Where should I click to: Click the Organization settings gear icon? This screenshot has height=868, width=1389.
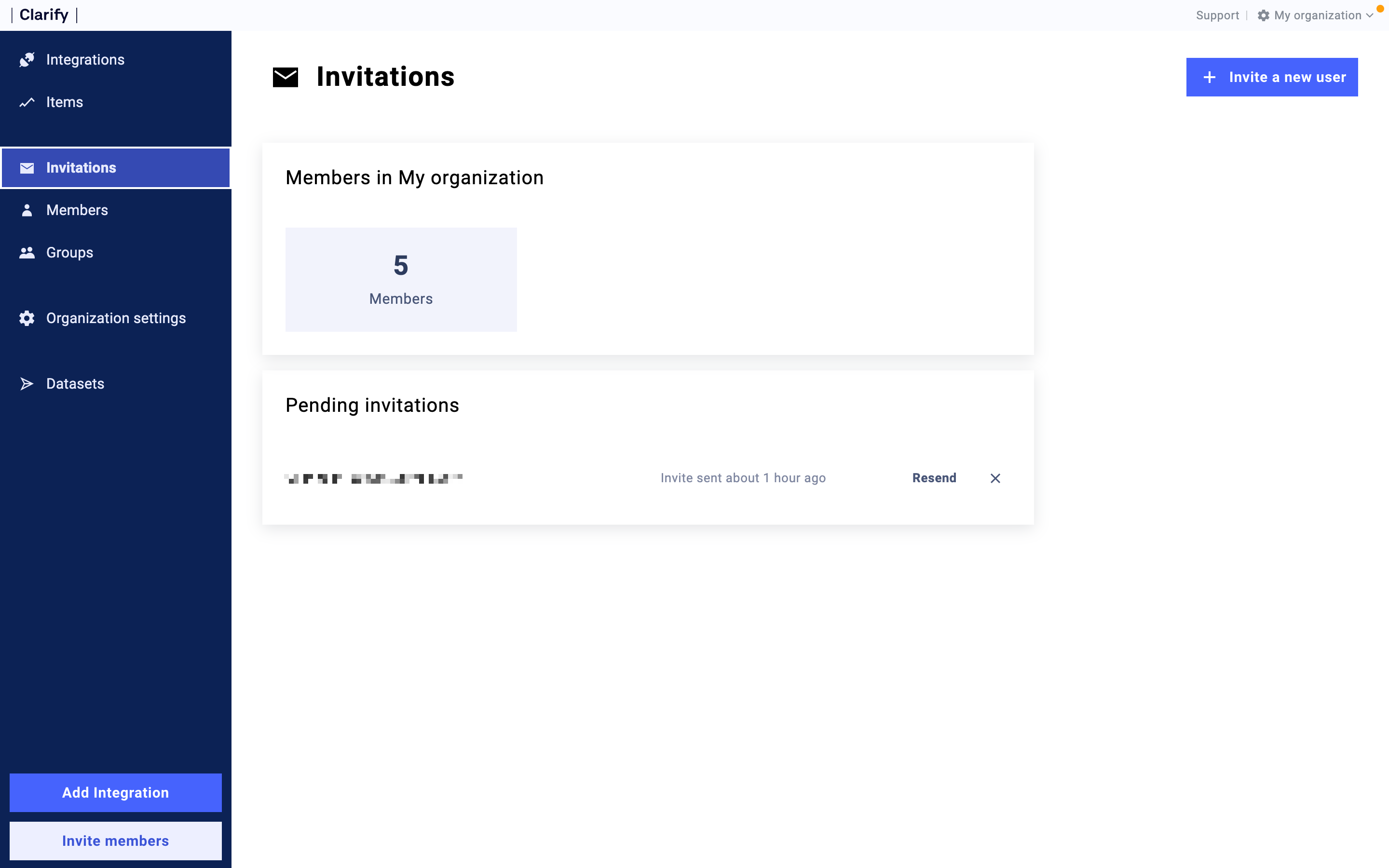(27, 318)
